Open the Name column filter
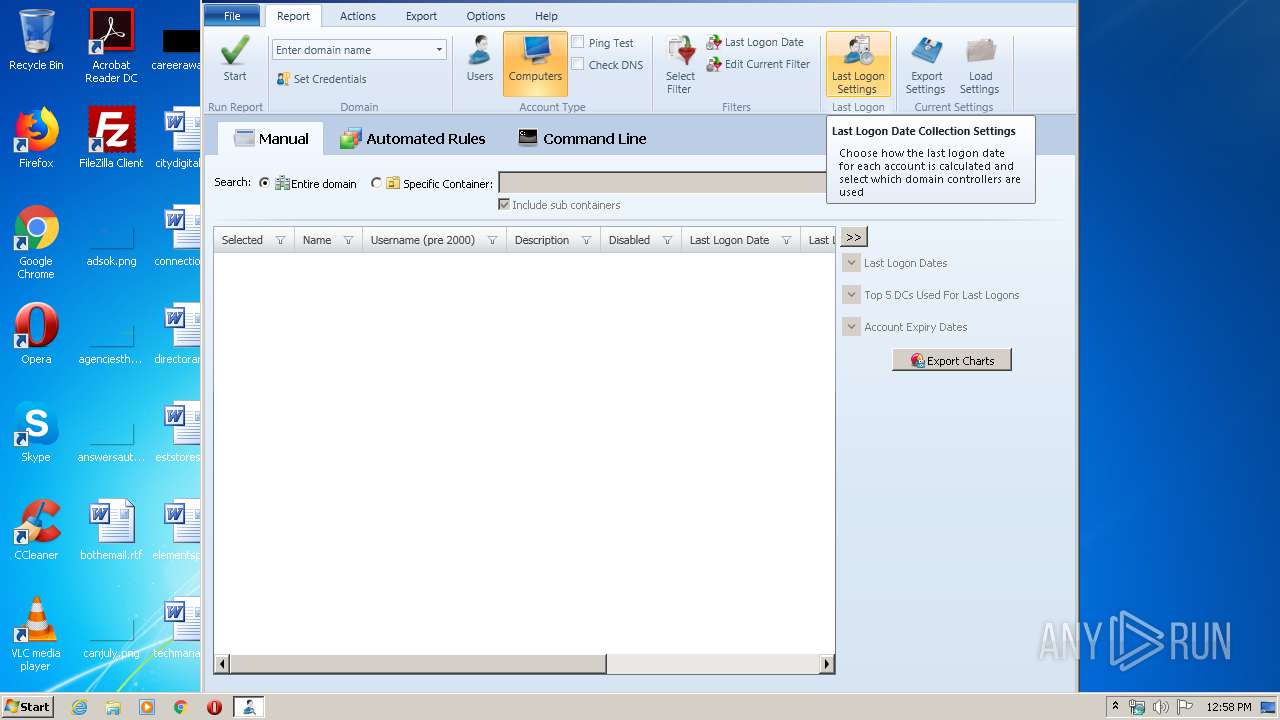 (x=348, y=240)
